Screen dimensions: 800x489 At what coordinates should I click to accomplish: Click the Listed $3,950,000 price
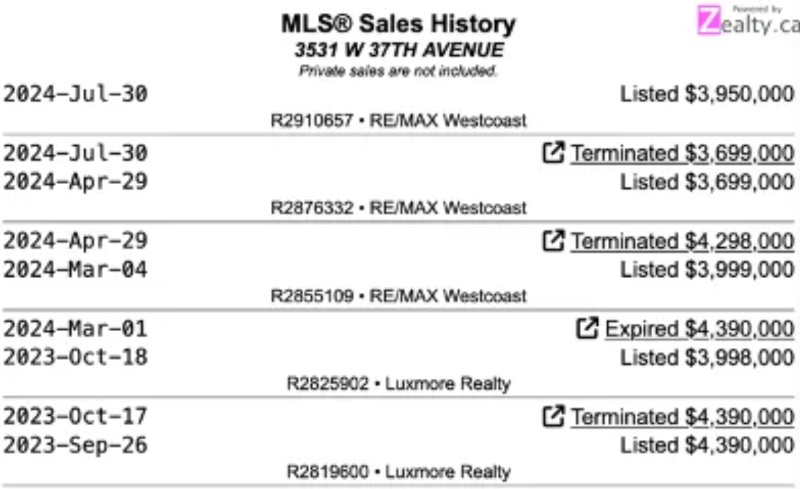point(707,94)
